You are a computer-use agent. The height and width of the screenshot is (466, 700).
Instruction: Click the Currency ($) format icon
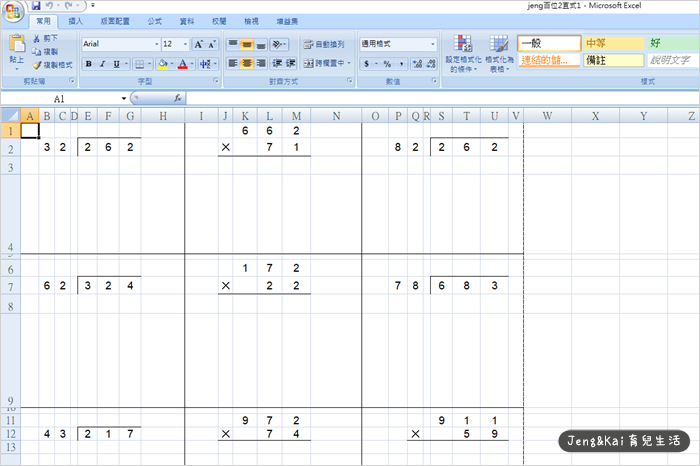click(x=367, y=64)
